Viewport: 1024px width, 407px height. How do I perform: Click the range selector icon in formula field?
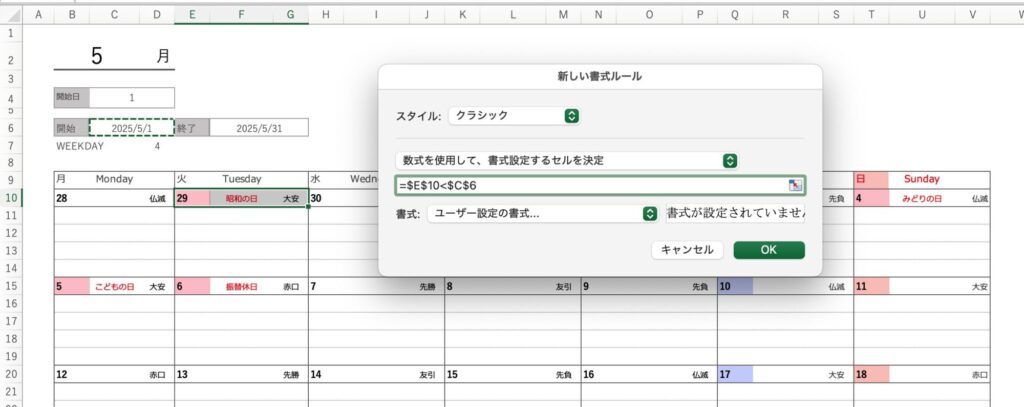[795, 185]
